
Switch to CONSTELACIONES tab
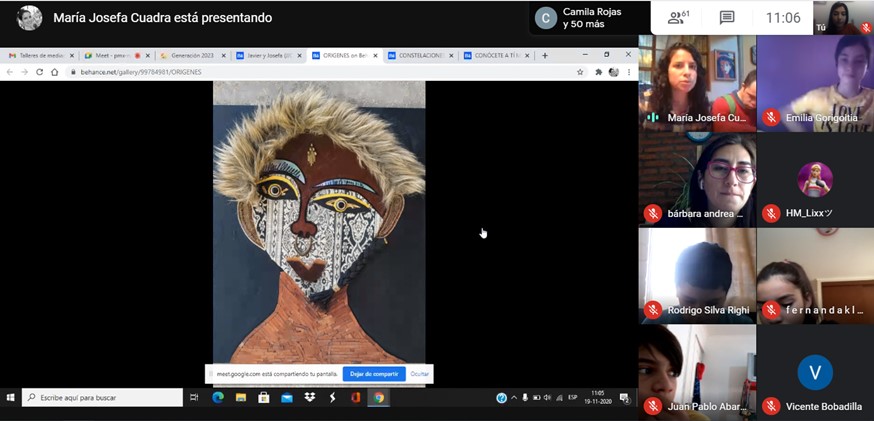(x=420, y=56)
